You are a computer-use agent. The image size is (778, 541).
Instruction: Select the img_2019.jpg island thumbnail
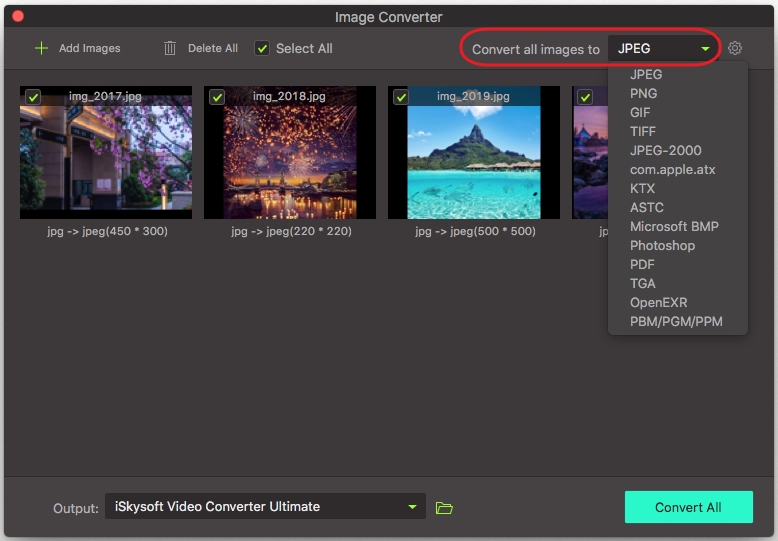[474, 160]
